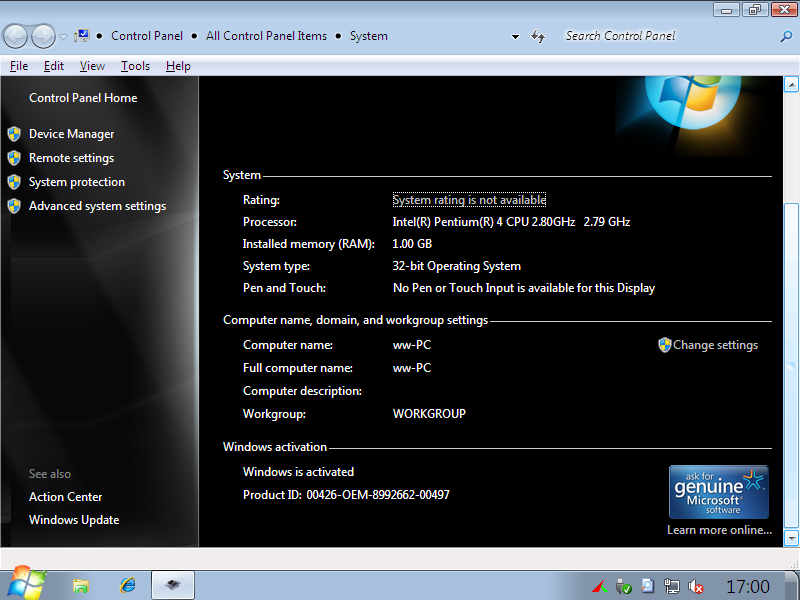Open the Help menu
The height and width of the screenshot is (600, 800).
(178, 66)
